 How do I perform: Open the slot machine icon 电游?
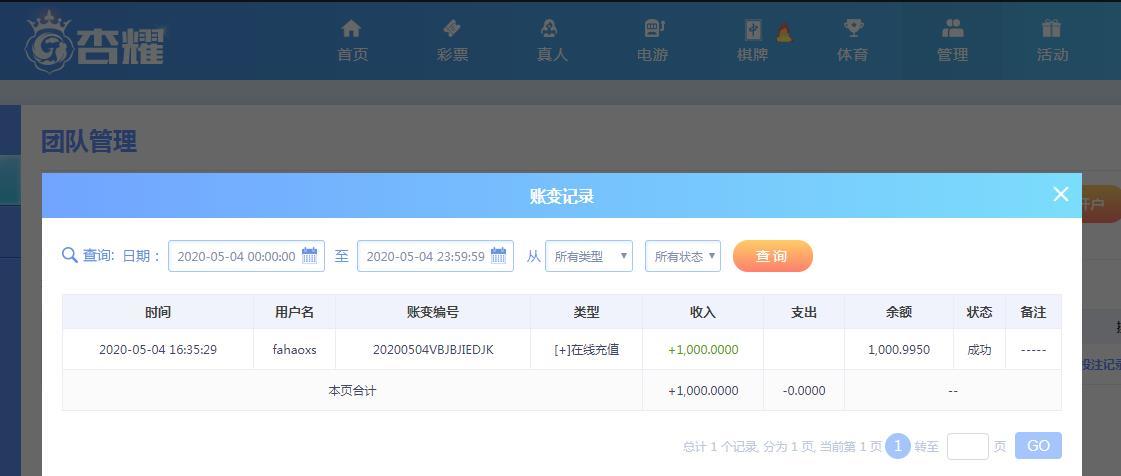tap(652, 28)
